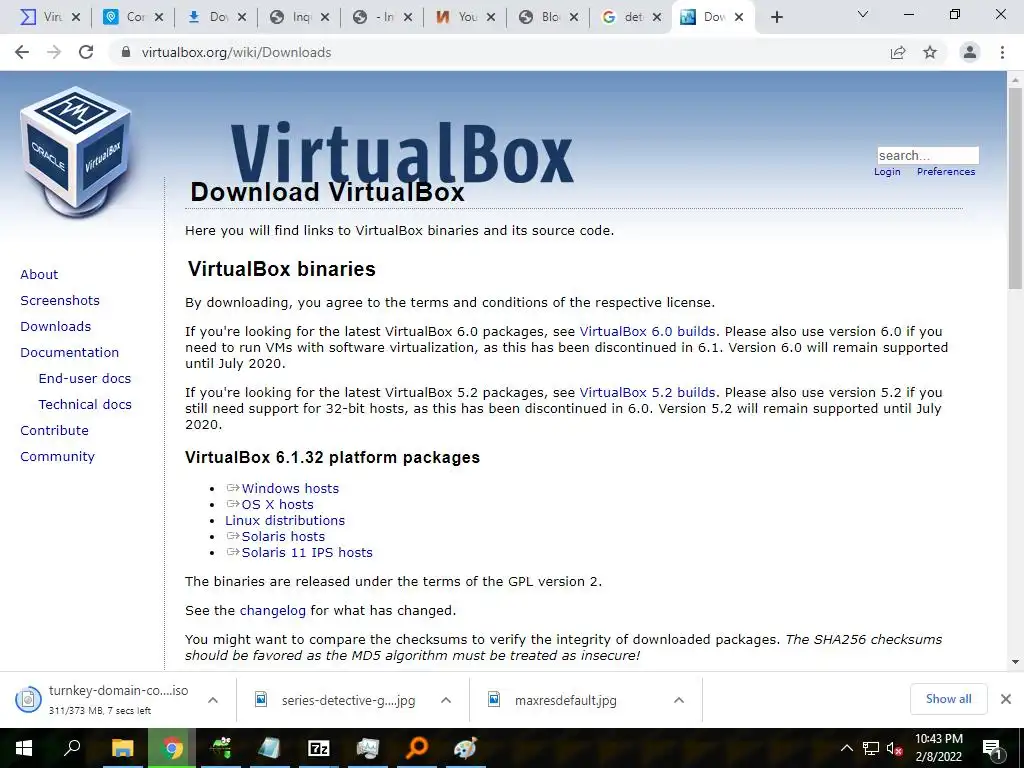Click the page vertical scrollbar thumb
1024x768 pixels.
tap(1015, 187)
